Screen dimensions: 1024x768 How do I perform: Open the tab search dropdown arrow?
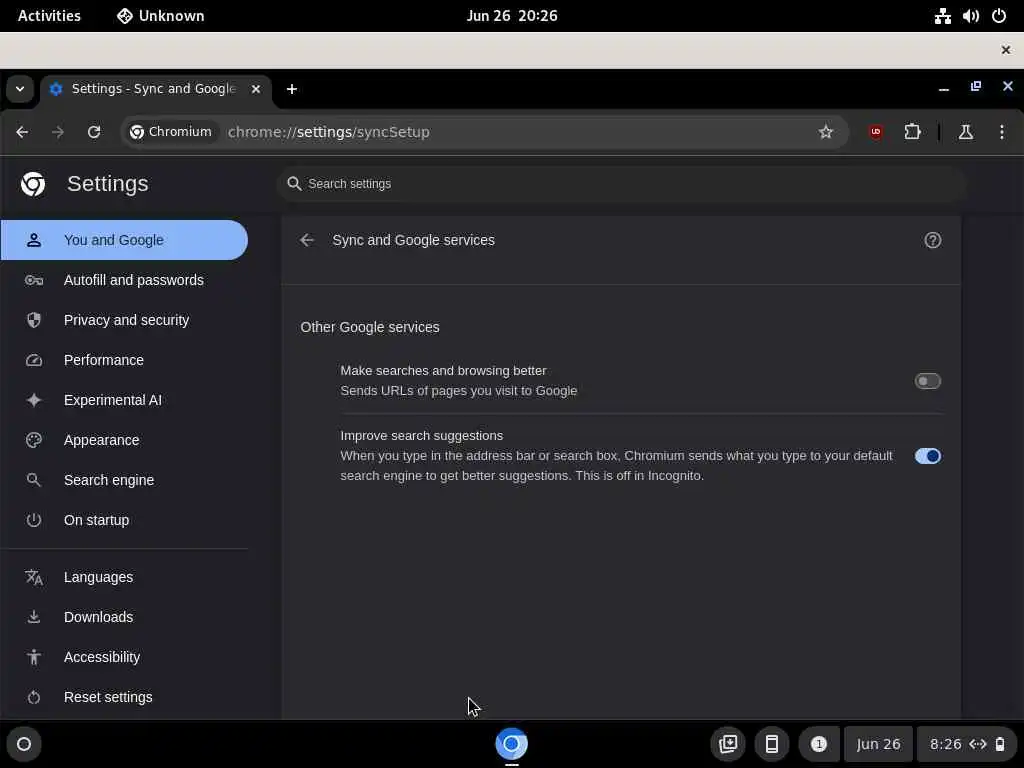20,89
